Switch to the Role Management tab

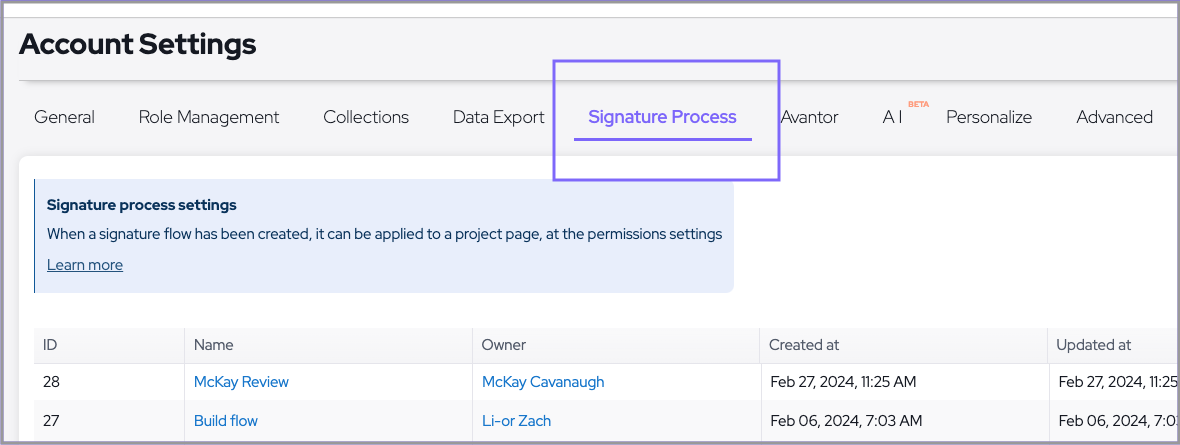coord(209,117)
